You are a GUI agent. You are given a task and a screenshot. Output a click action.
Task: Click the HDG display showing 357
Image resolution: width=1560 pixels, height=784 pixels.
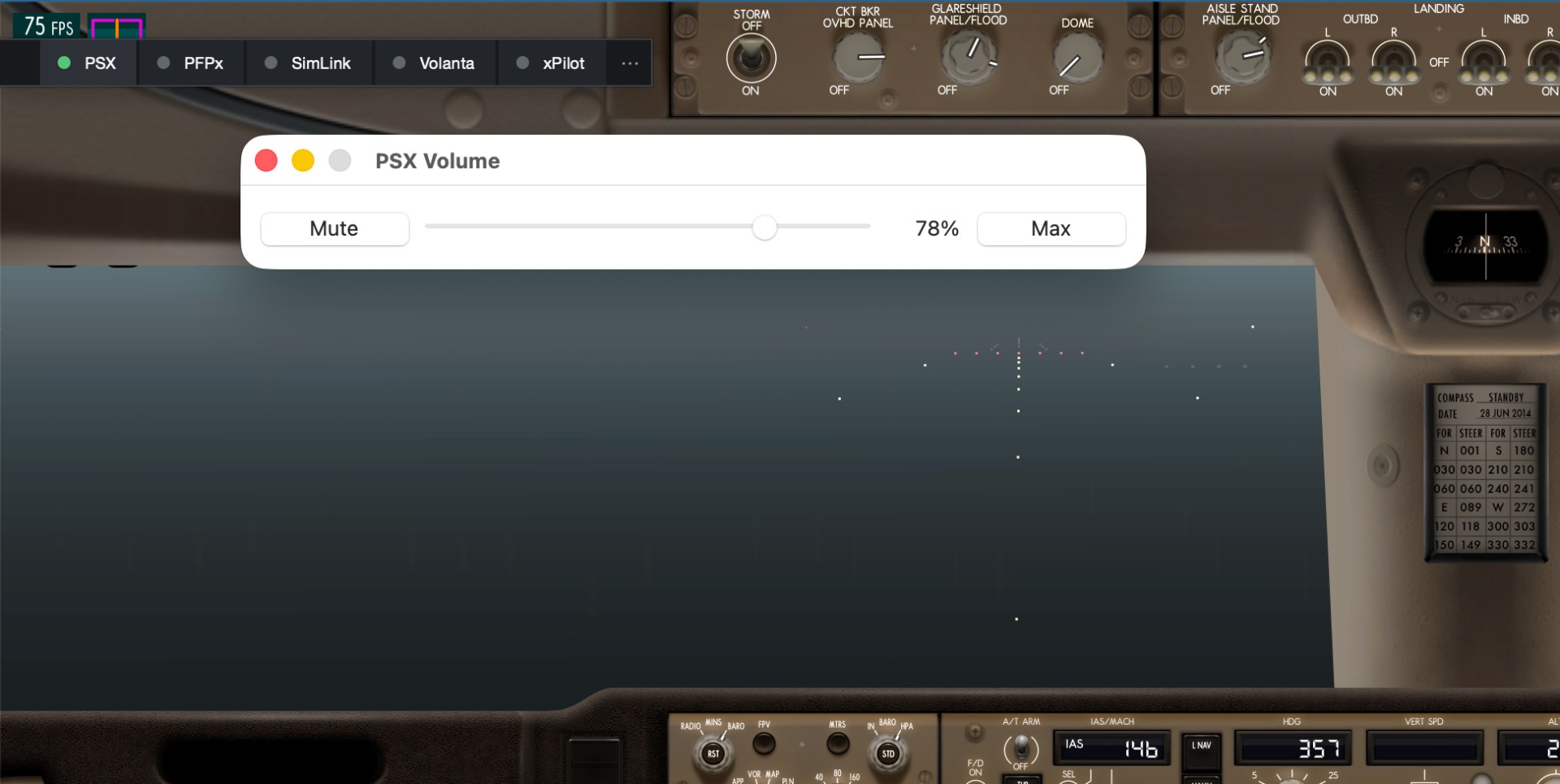click(1293, 748)
